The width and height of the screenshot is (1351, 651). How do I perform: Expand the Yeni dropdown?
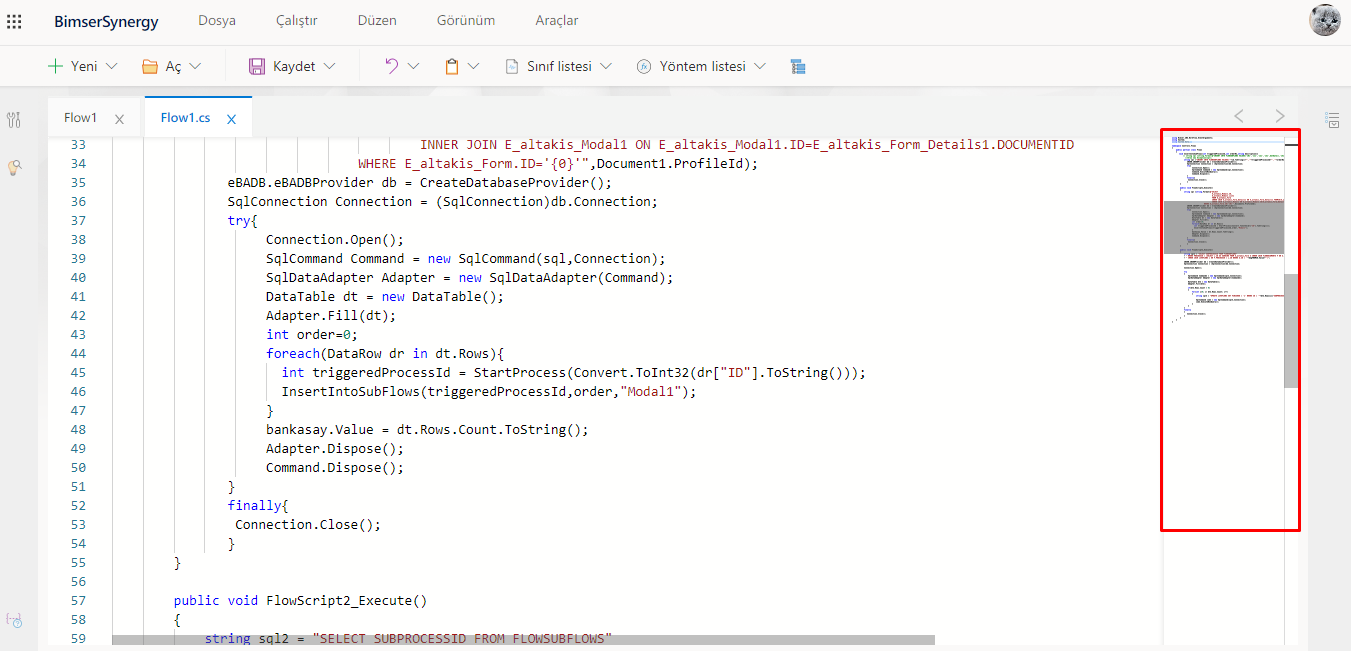pos(111,66)
